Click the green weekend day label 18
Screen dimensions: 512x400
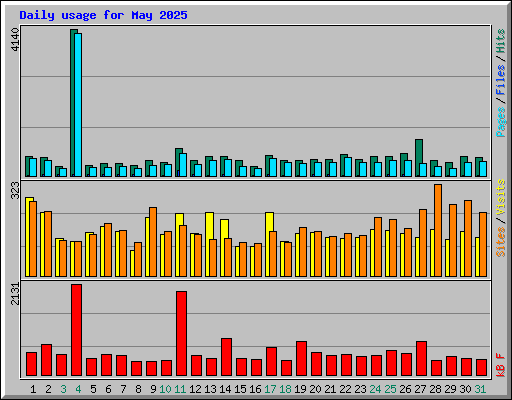(x=285, y=389)
